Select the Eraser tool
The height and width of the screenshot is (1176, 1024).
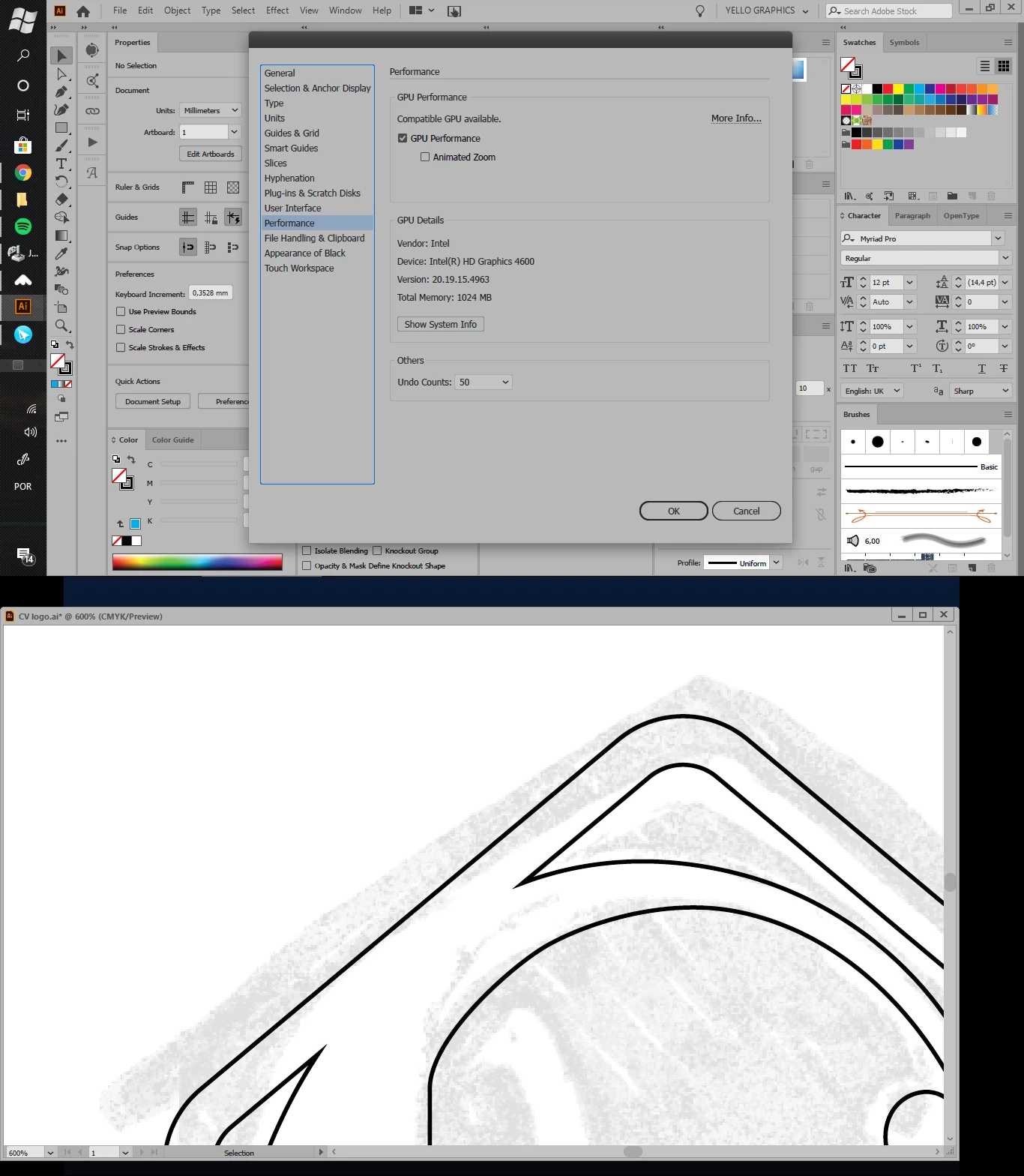tap(61, 199)
